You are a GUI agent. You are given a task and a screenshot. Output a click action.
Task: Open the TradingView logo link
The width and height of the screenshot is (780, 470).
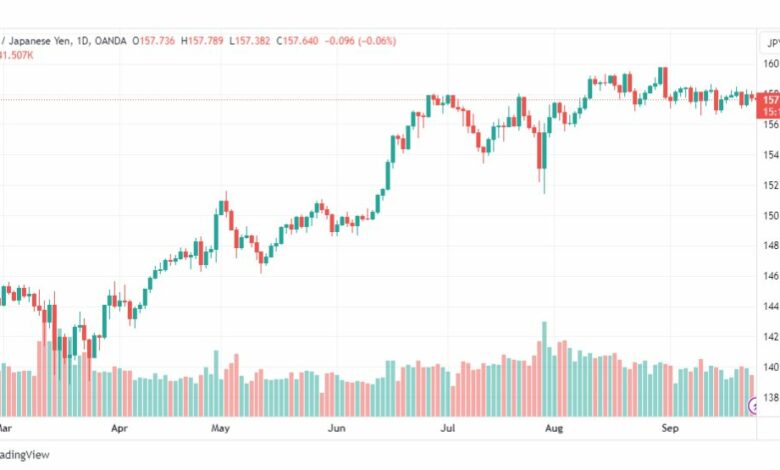click(24, 455)
